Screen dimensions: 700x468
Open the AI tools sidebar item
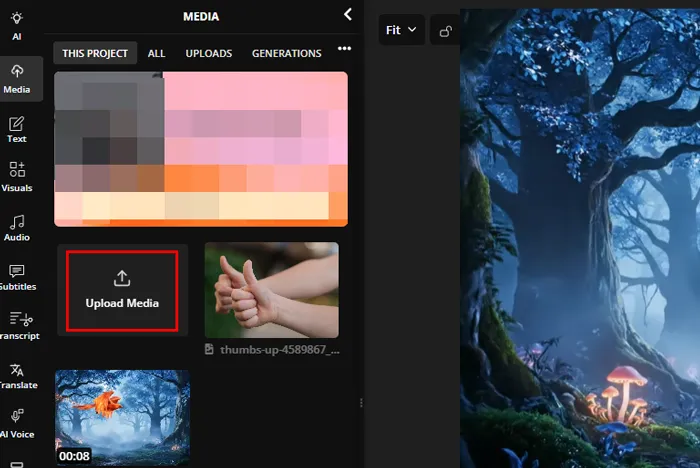[x=17, y=26]
